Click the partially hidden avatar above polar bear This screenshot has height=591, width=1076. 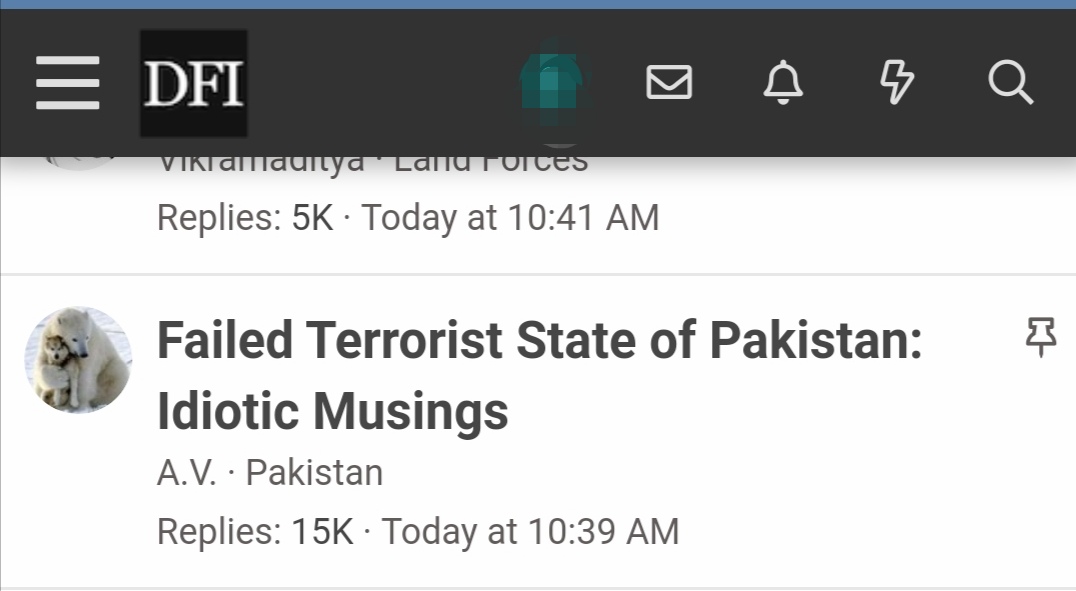(78, 163)
